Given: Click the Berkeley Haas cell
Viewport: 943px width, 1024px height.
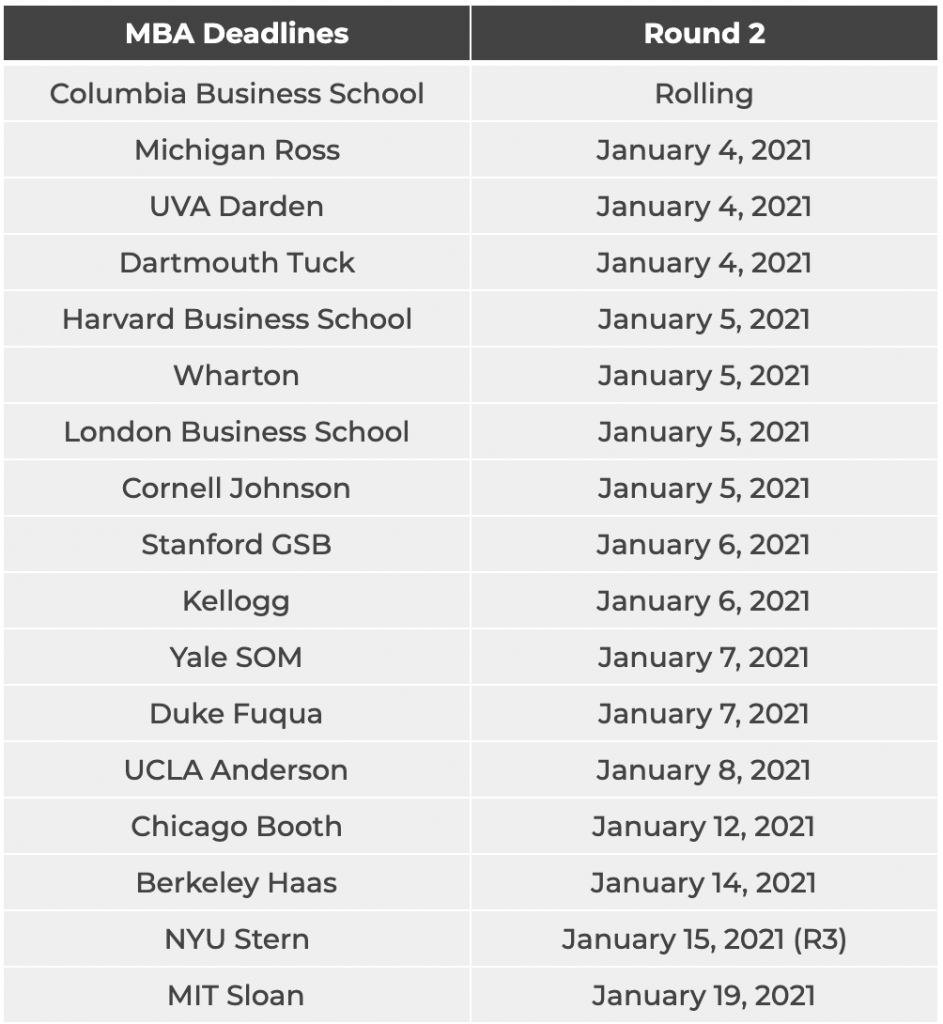Looking at the screenshot, I should click(x=237, y=883).
